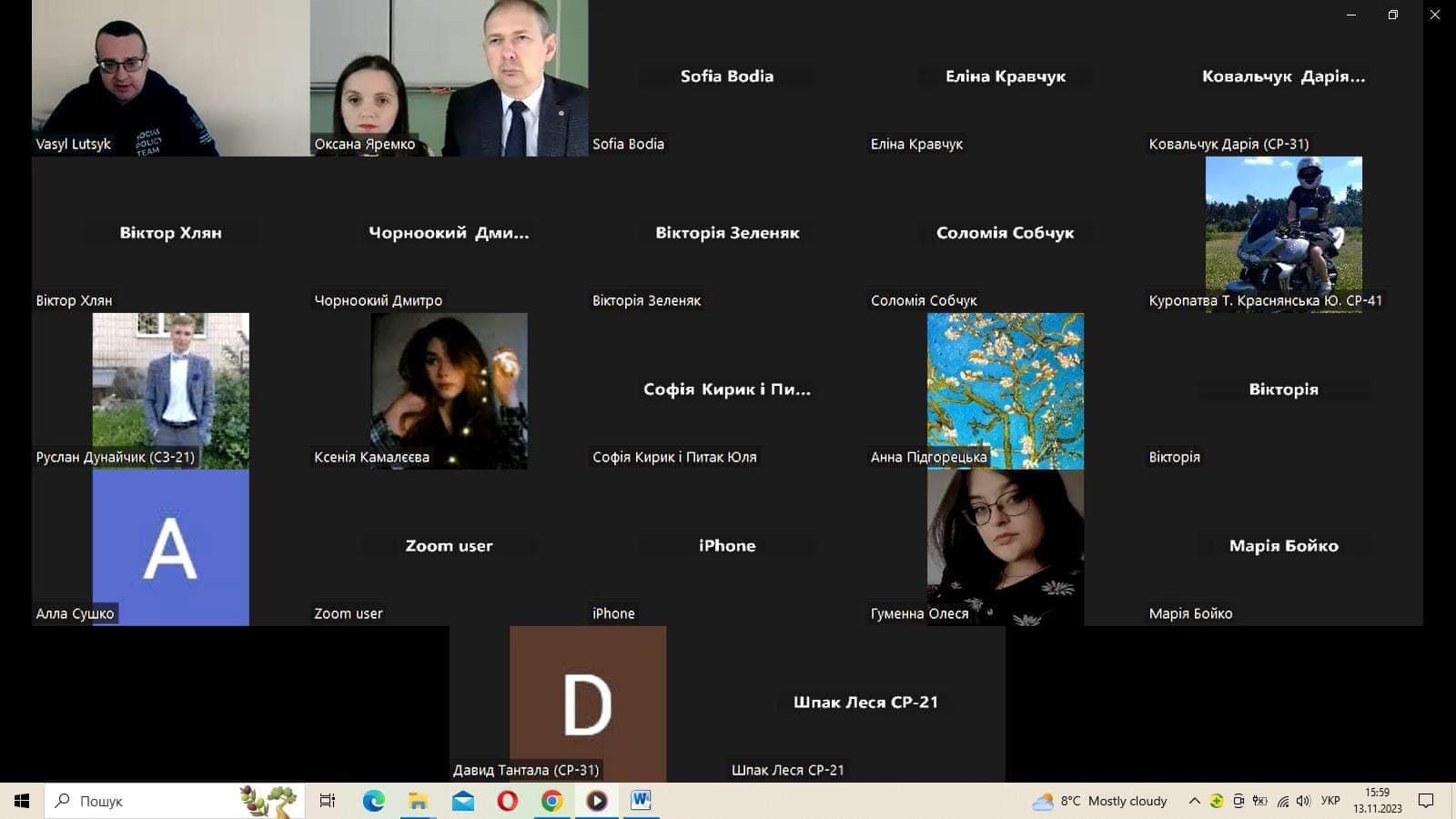Open the weather widget showing 8°C
Image resolution: width=1456 pixels, height=819 pixels.
tap(1099, 801)
